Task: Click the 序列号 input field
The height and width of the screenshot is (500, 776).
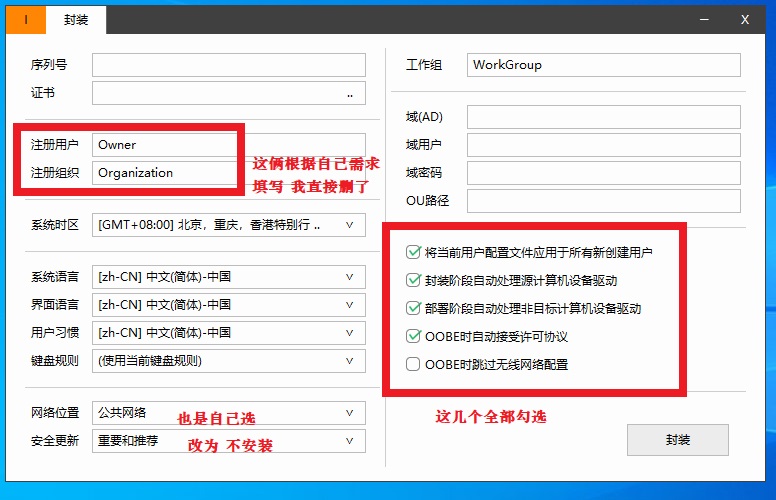Action: pyautogui.click(x=228, y=65)
